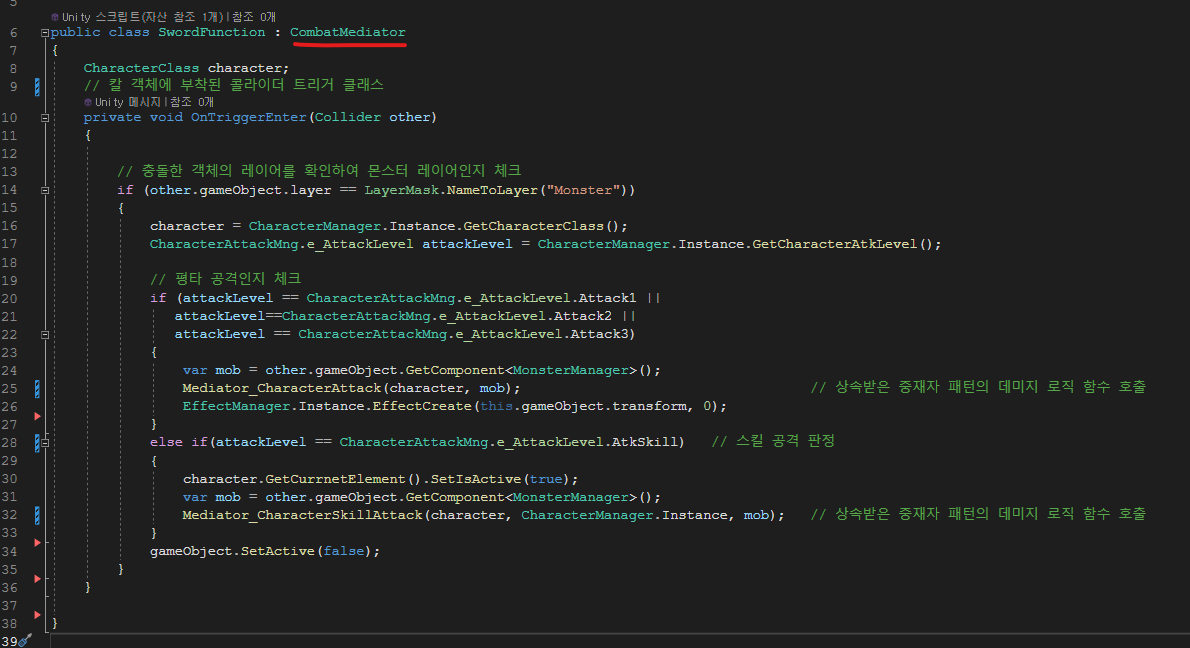This screenshot has width=1190, height=648.
Task: Click the NameToLayer method call
Action: [x=492, y=190]
